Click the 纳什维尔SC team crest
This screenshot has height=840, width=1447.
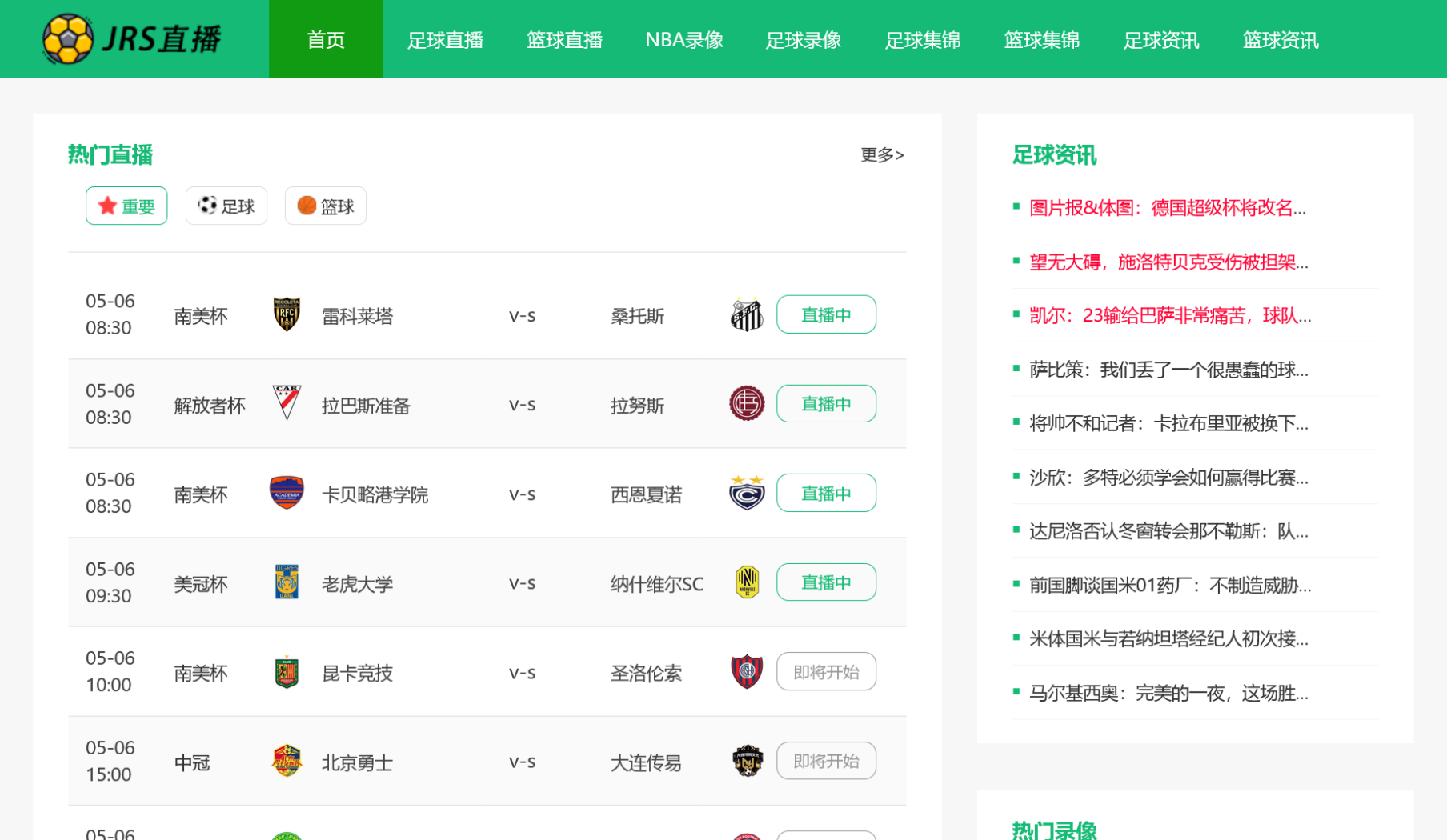pos(747,582)
